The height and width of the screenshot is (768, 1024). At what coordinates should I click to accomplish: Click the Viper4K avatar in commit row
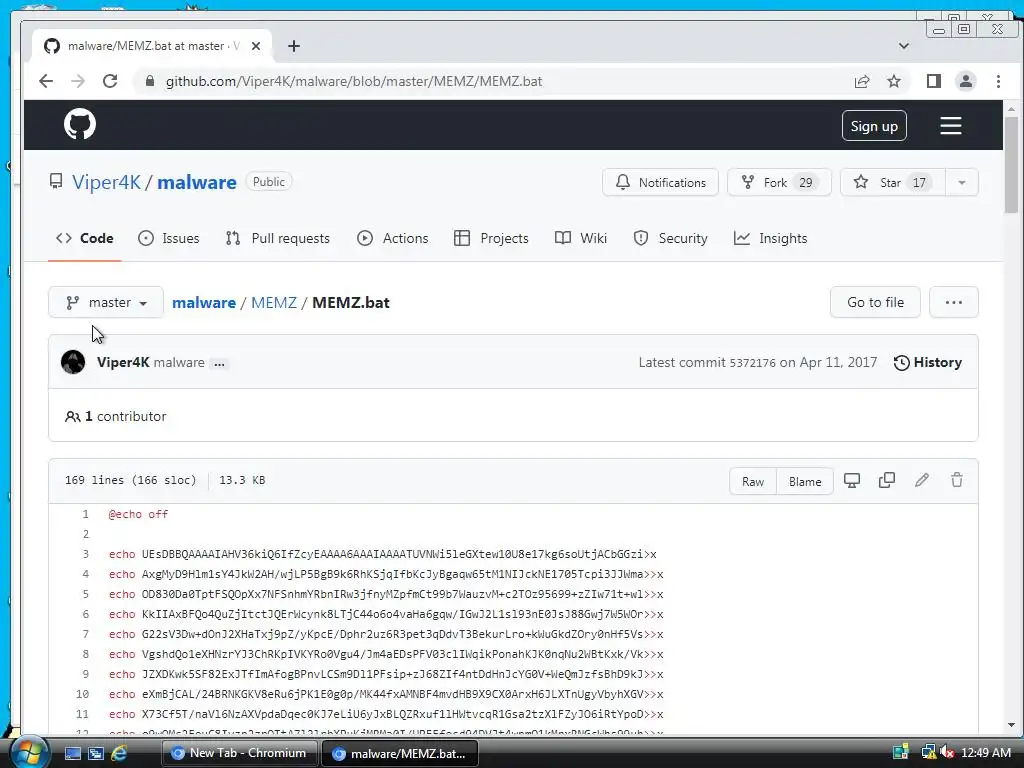(73, 362)
